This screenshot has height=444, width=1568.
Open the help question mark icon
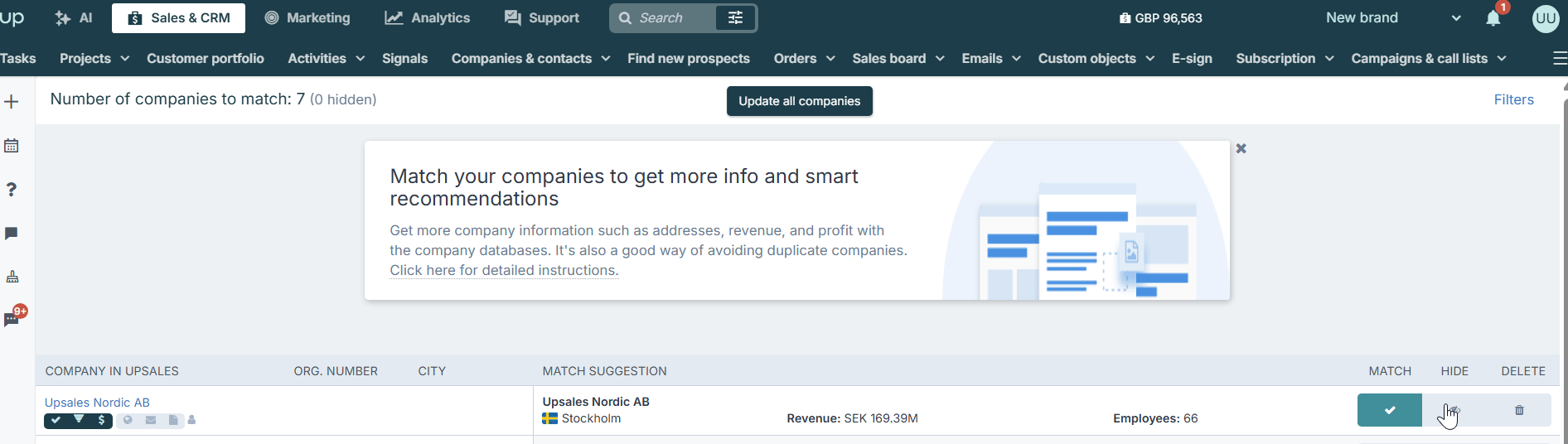[x=12, y=190]
